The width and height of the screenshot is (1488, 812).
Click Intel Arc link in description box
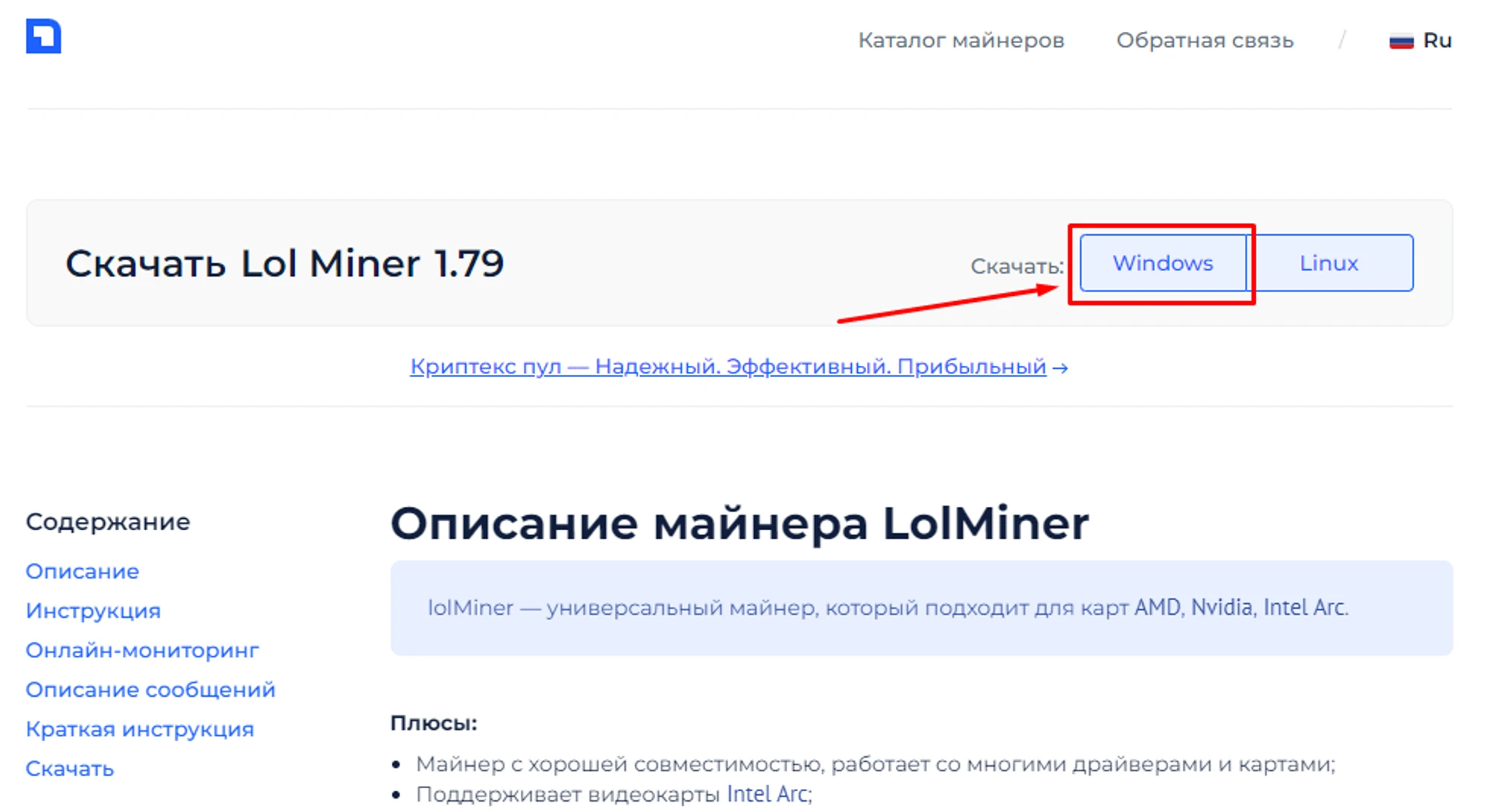tap(1305, 608)
